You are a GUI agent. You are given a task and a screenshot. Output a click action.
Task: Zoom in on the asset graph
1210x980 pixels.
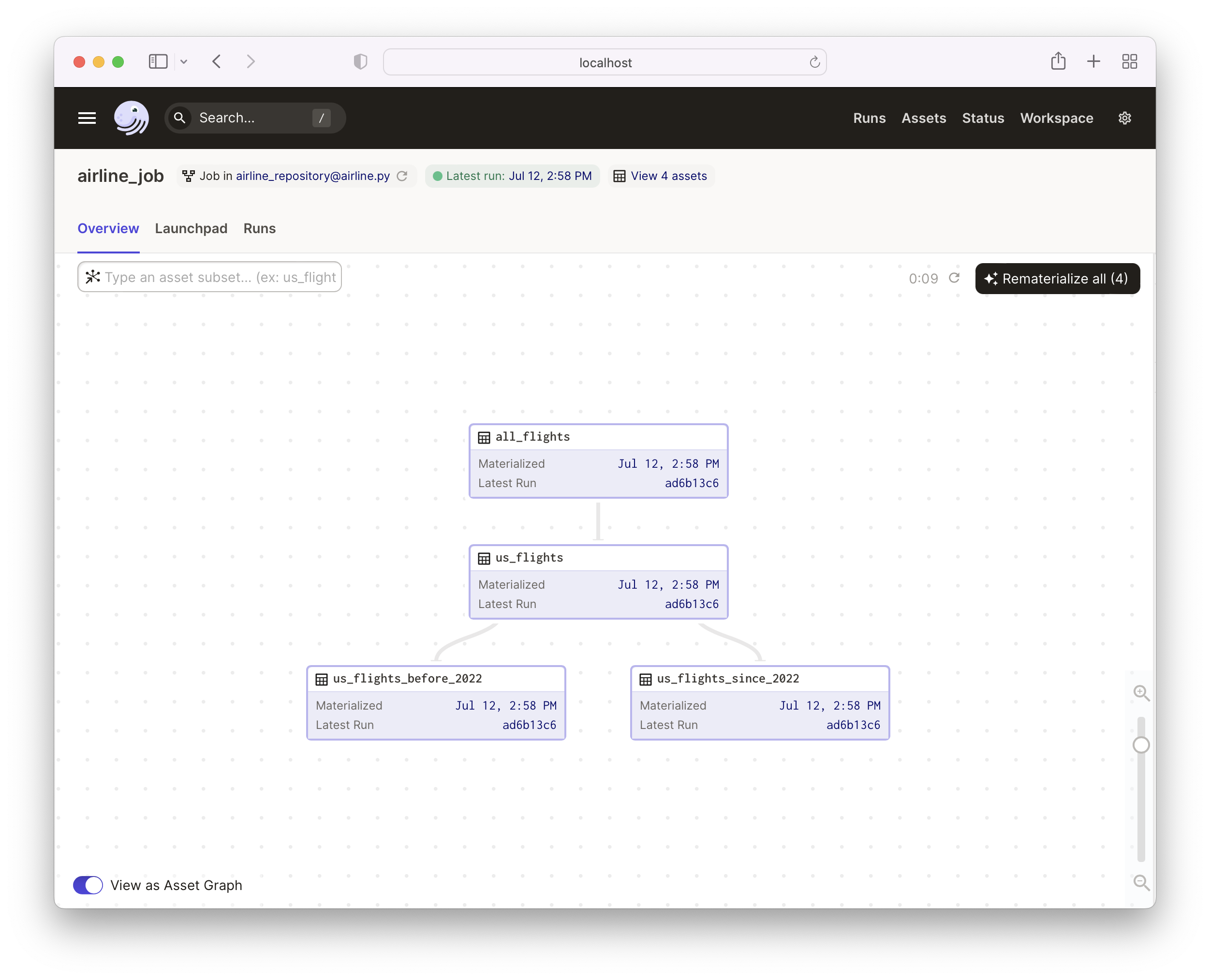click(1141, 693)
